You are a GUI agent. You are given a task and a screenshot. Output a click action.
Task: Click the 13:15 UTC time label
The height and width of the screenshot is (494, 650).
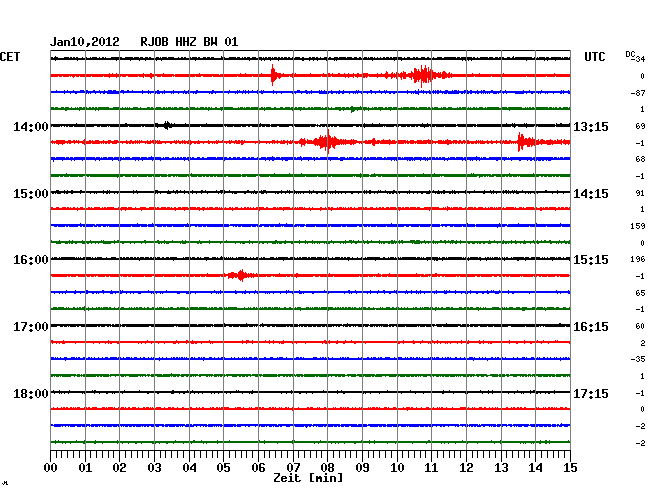[x=591, y=126]
